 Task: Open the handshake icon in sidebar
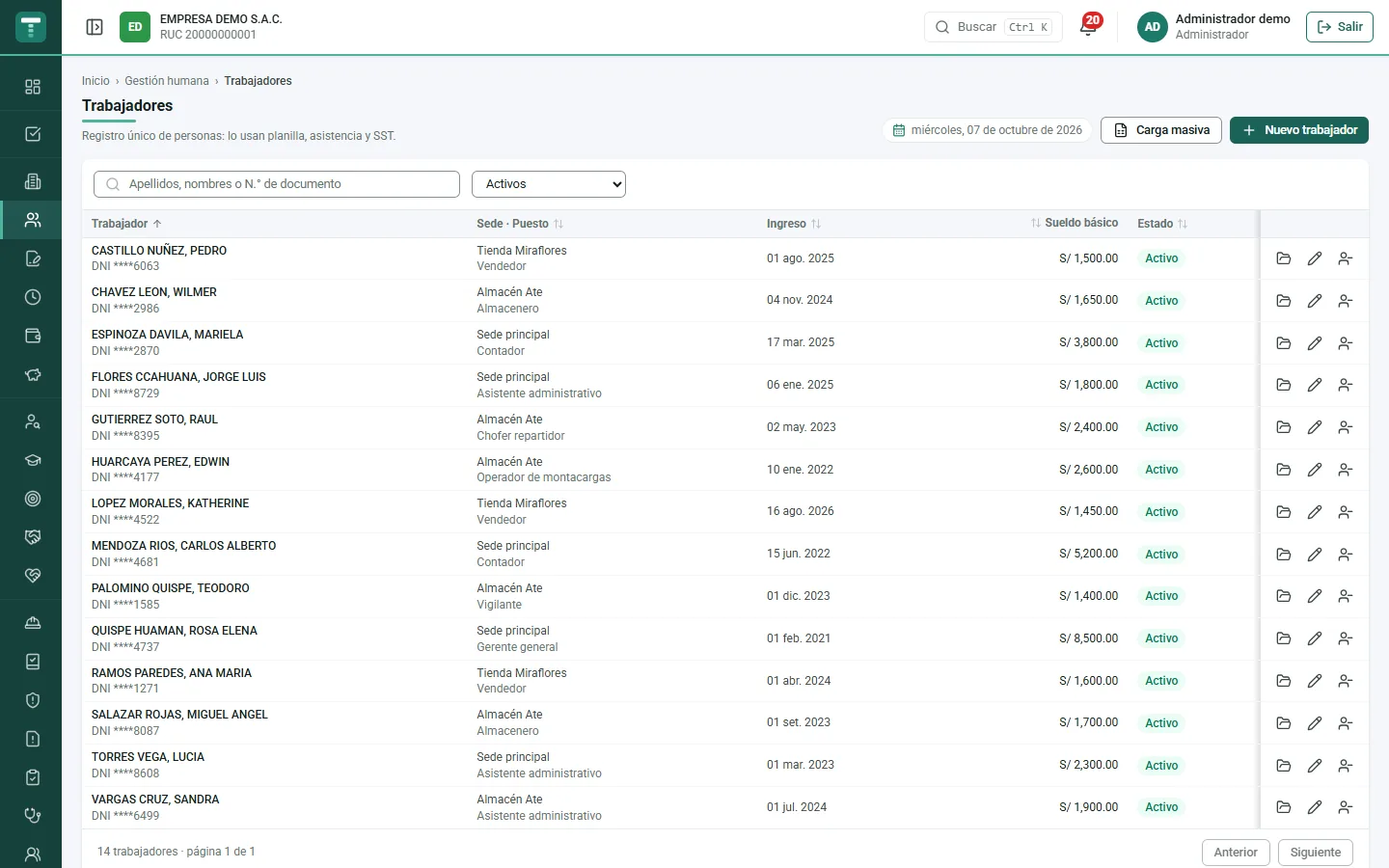click(x=33, y=537)
